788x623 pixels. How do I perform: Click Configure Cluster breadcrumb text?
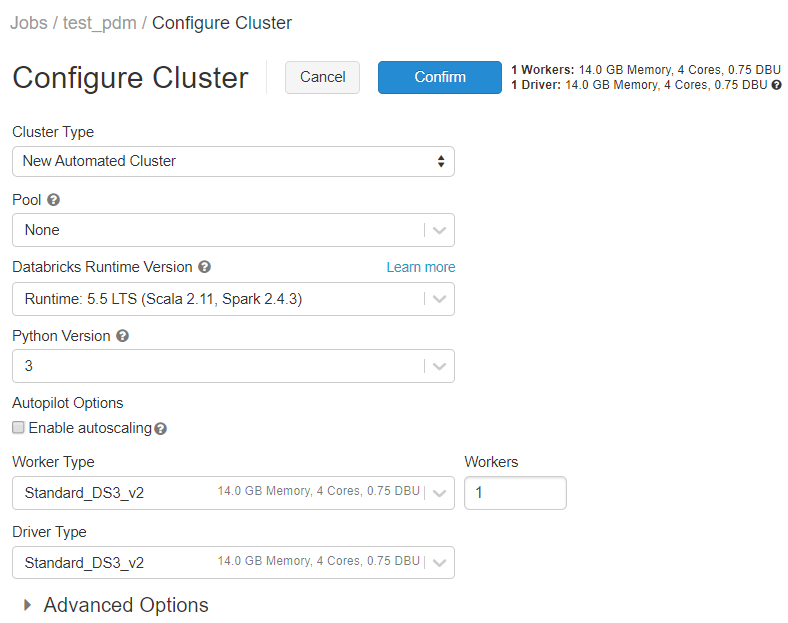pyautogui.click(x=222, y=23)
